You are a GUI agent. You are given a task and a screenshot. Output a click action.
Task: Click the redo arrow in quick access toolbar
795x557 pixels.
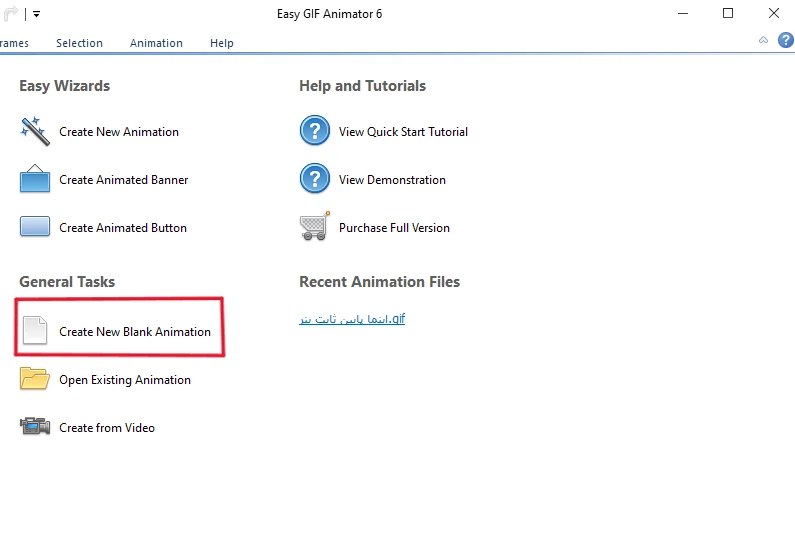[10, 14]
